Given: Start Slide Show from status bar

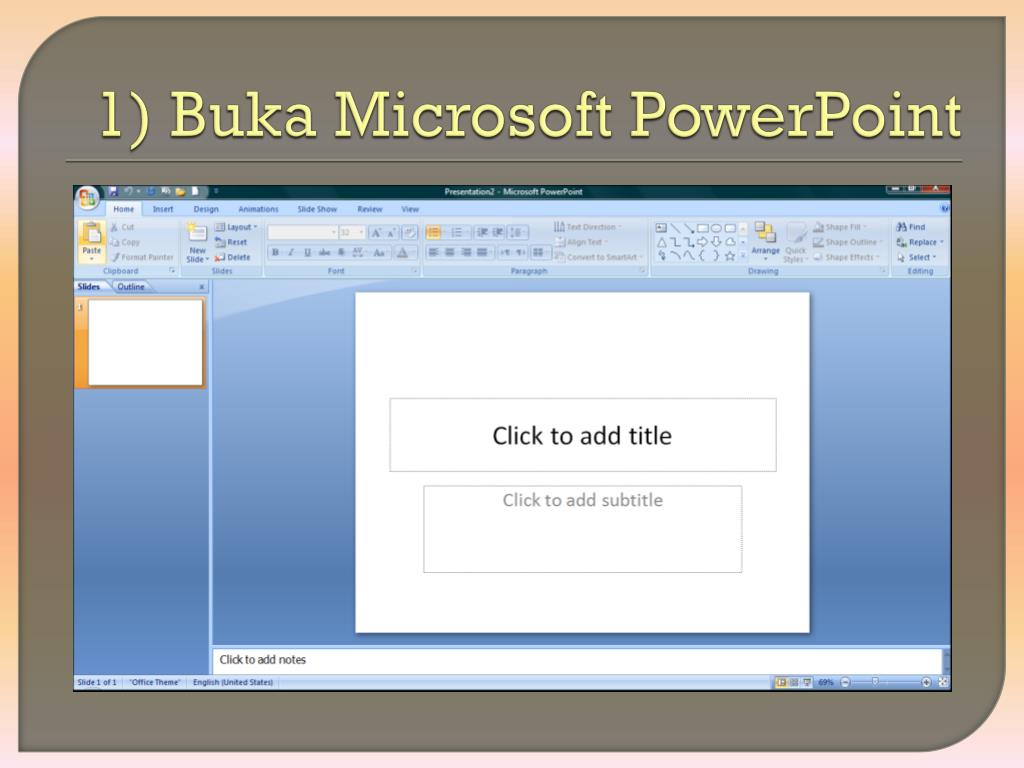Looking at the screenshot, I should click(807, 682).
